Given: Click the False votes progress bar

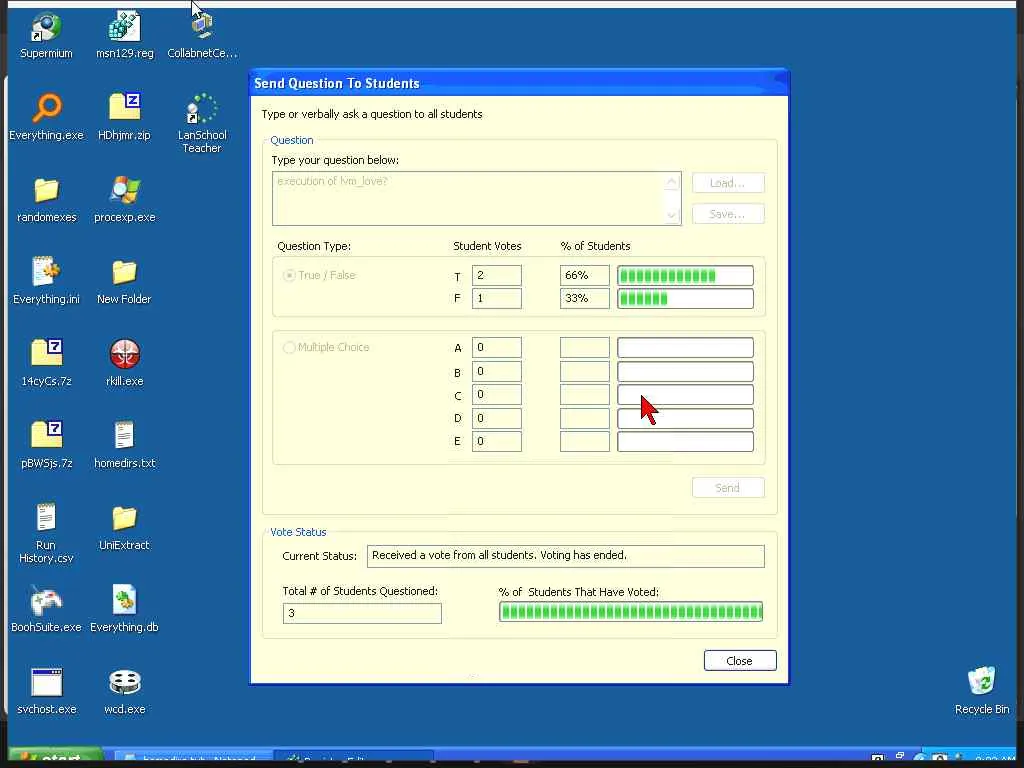Looking at the screenshot, I should (685, 298).
